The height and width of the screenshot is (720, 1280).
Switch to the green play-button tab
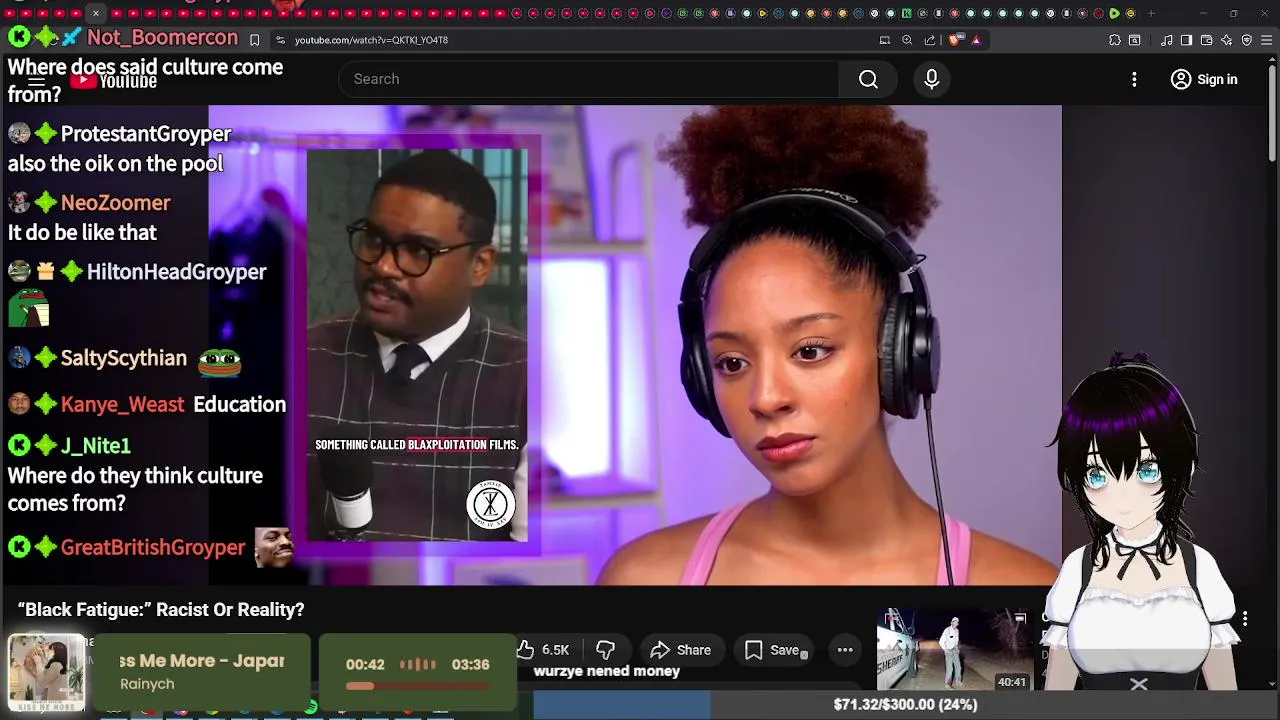click(1114, 13)
